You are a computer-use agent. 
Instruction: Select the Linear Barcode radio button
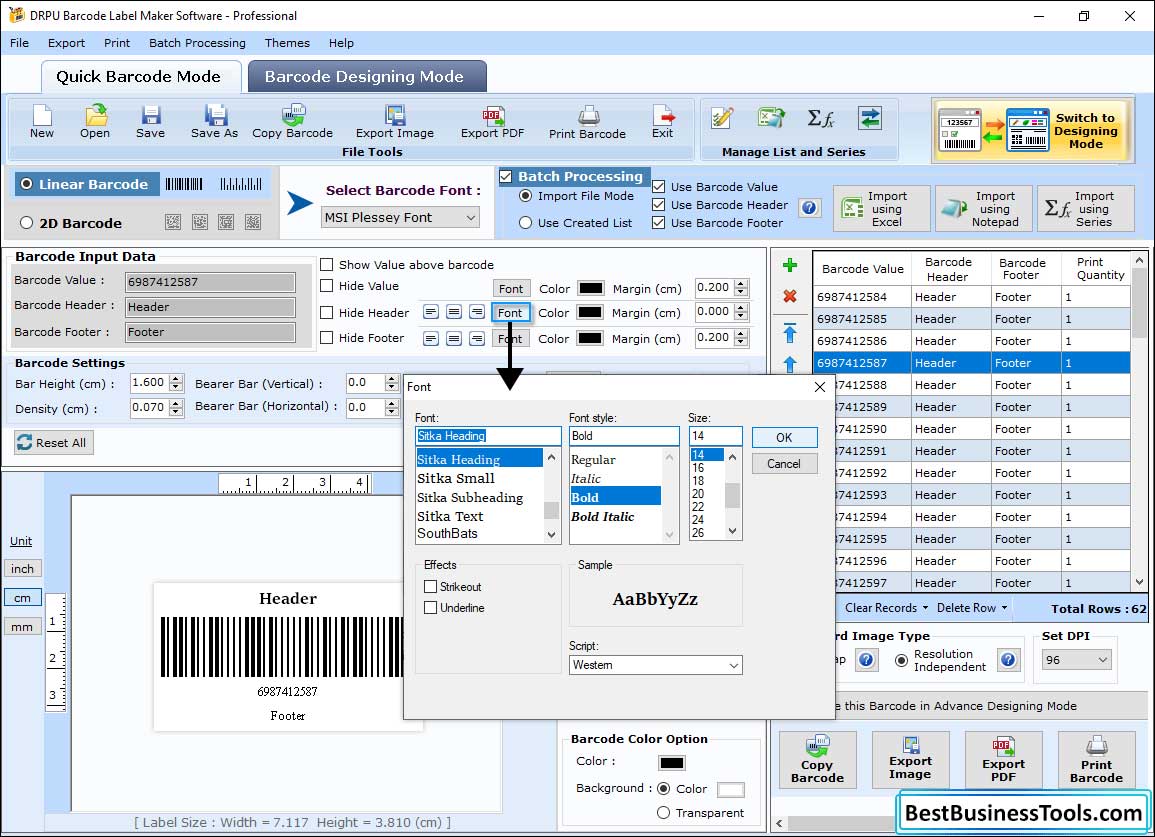[x=27, y=183]
